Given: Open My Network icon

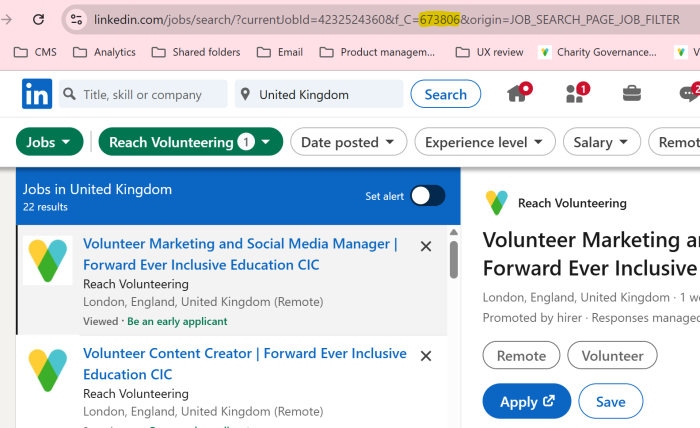Looking at the screenshot, I should (577, 93).
